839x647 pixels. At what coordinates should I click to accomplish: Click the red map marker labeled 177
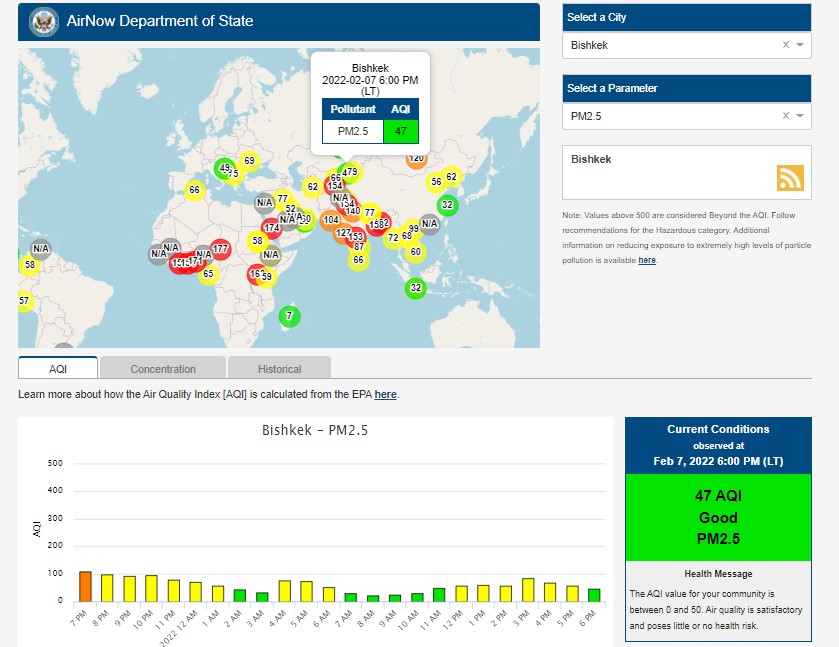point(221,249)
